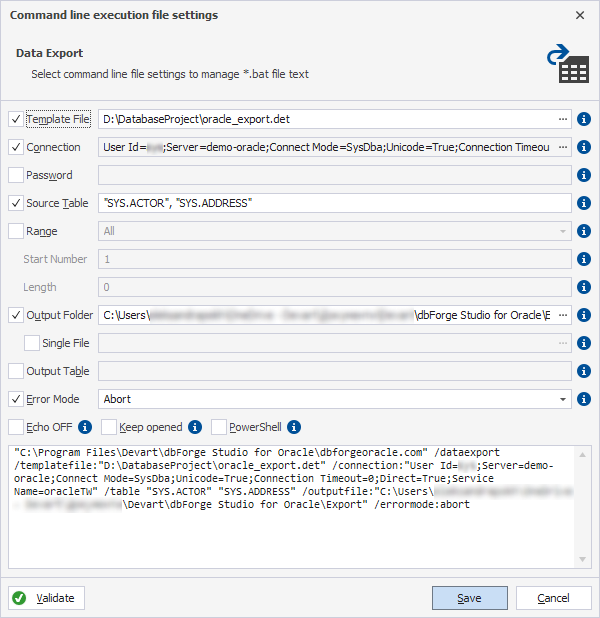The height and width of the screenshot is (618, 600).
Task: Click the info icon for Range
Action: point(583,231)
